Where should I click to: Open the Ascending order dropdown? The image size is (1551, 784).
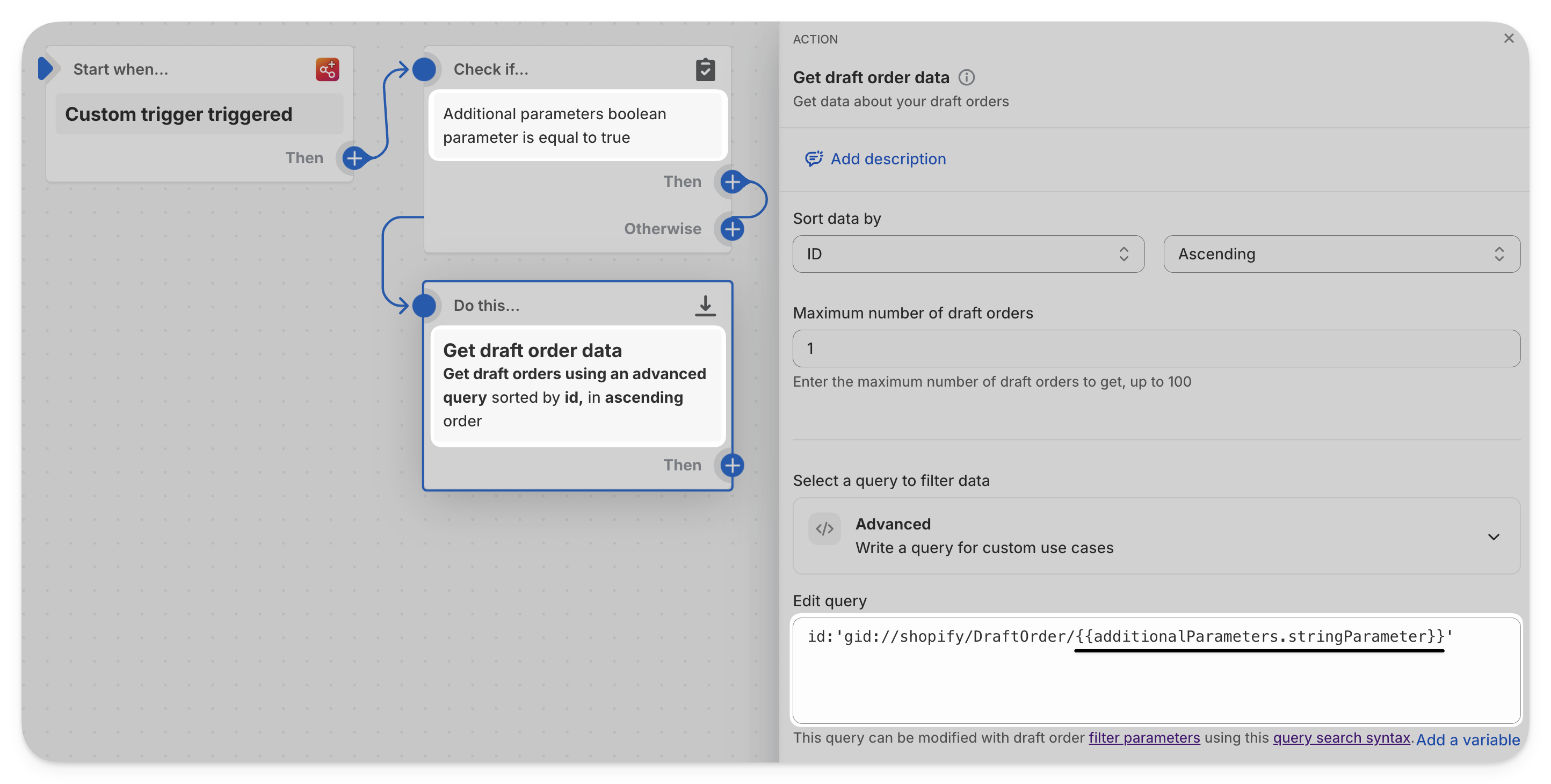point(1341,253)
